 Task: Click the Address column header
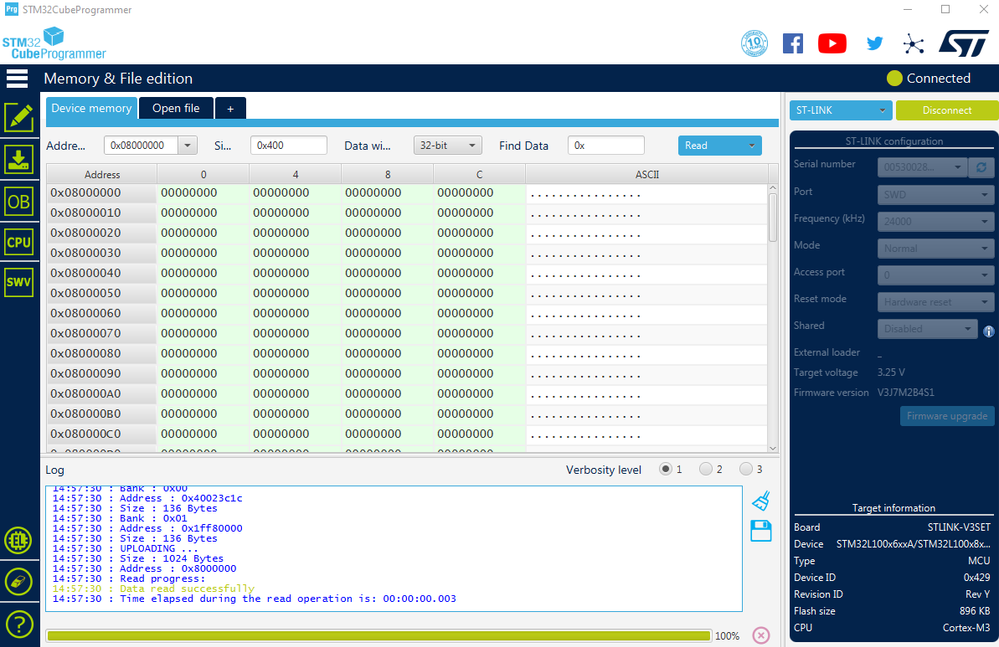point(102,174)
